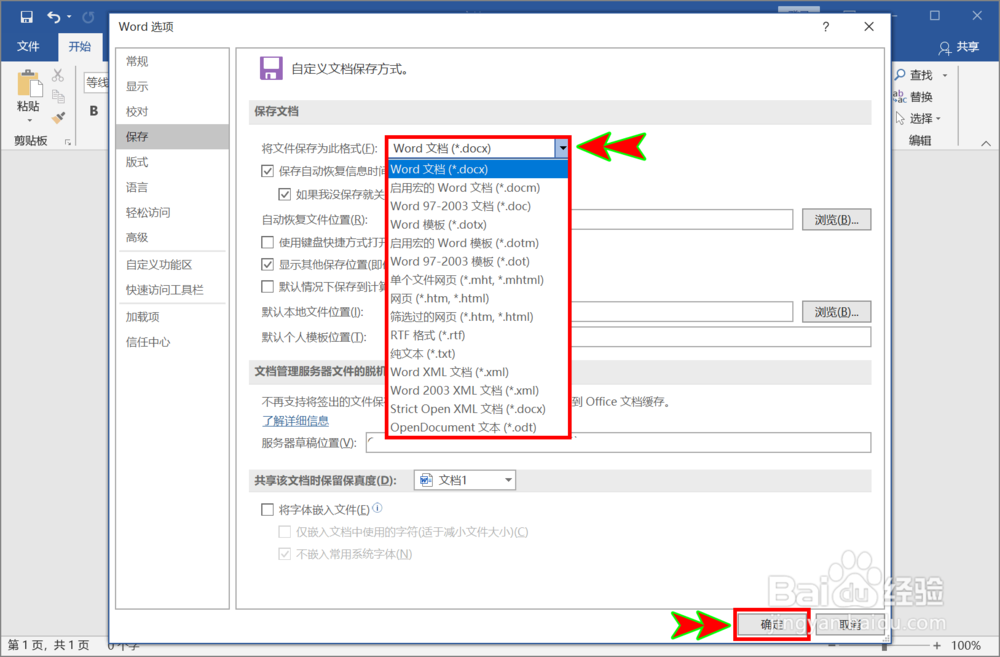Click the Copy icon in clipboard group
The height and width of the screenshot is (657, 1000).
click(58, 96)
